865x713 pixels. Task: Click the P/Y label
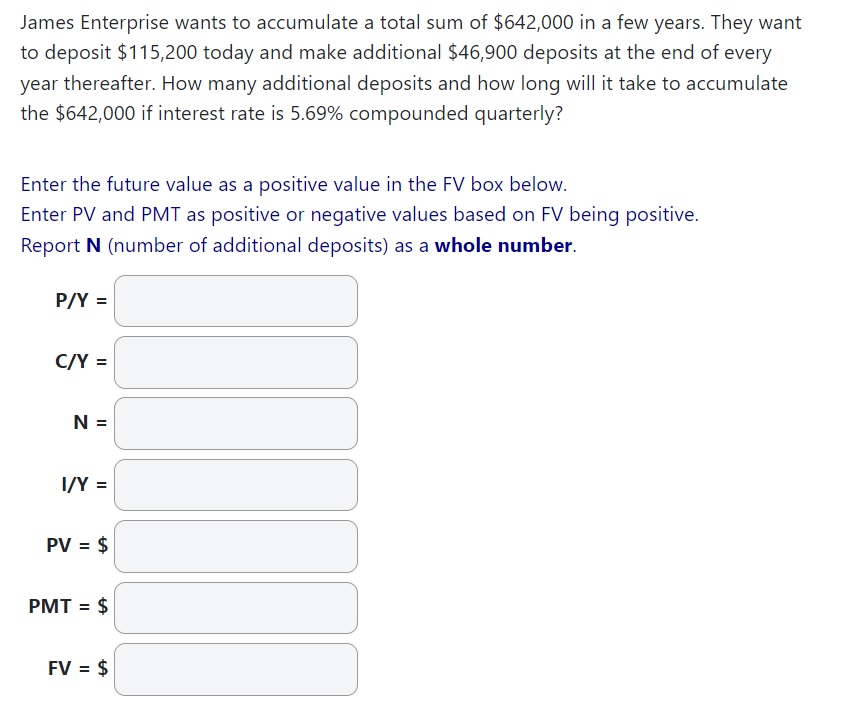(x=80, y=298)
